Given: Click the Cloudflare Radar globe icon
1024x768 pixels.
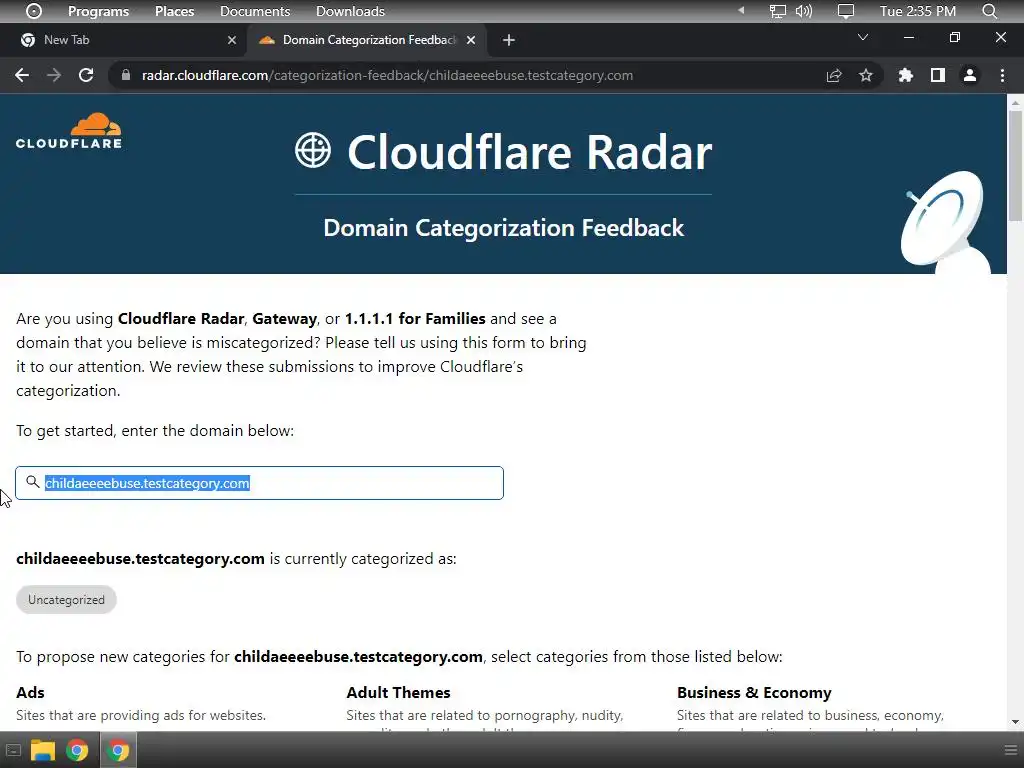Looking at the screenshot, I should point(313,150).
